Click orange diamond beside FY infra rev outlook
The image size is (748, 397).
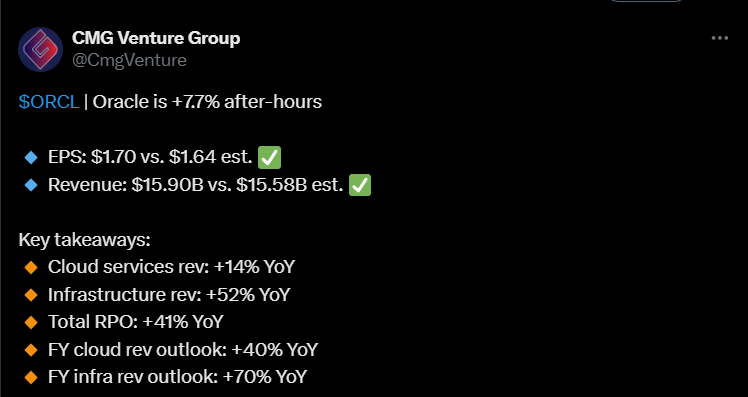(x=31, y=377)
